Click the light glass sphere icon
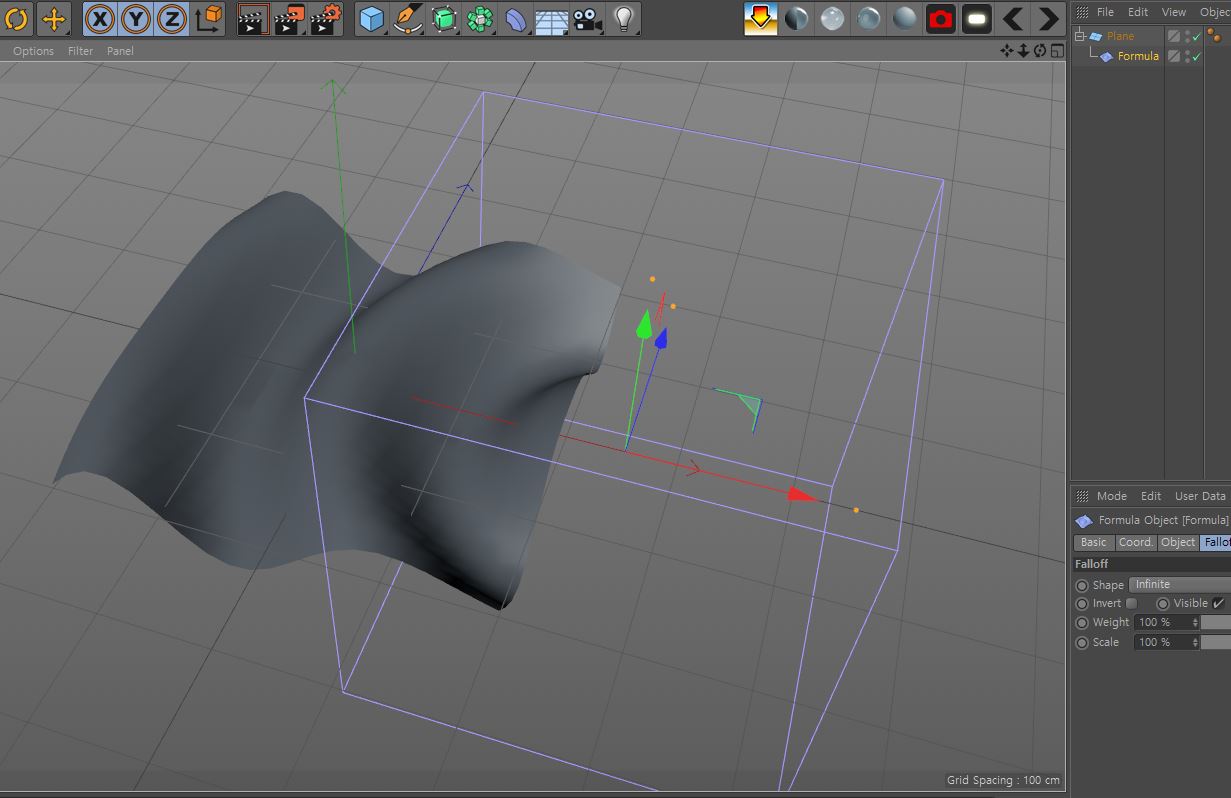The image size is (1231, 798). 833,18
